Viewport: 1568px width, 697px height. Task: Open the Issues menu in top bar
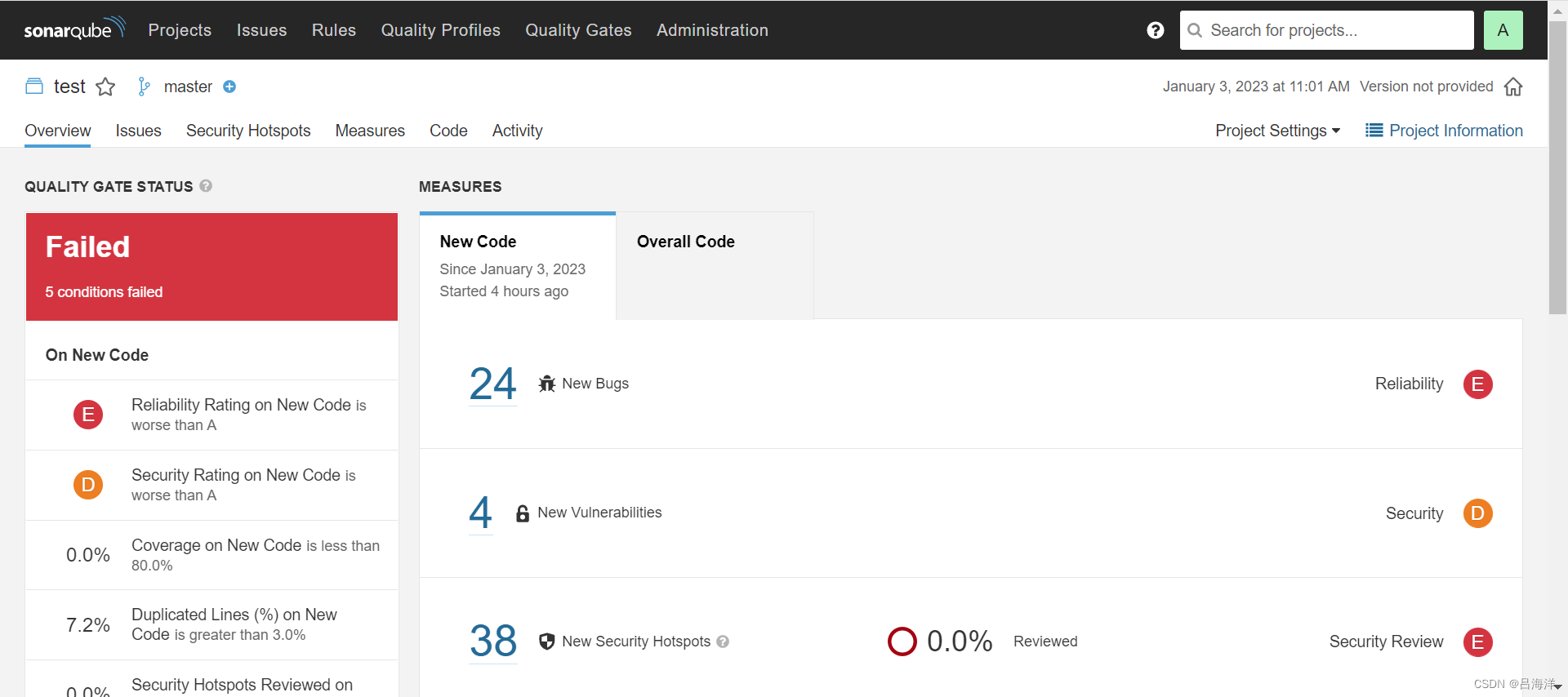tap(261, 30)
